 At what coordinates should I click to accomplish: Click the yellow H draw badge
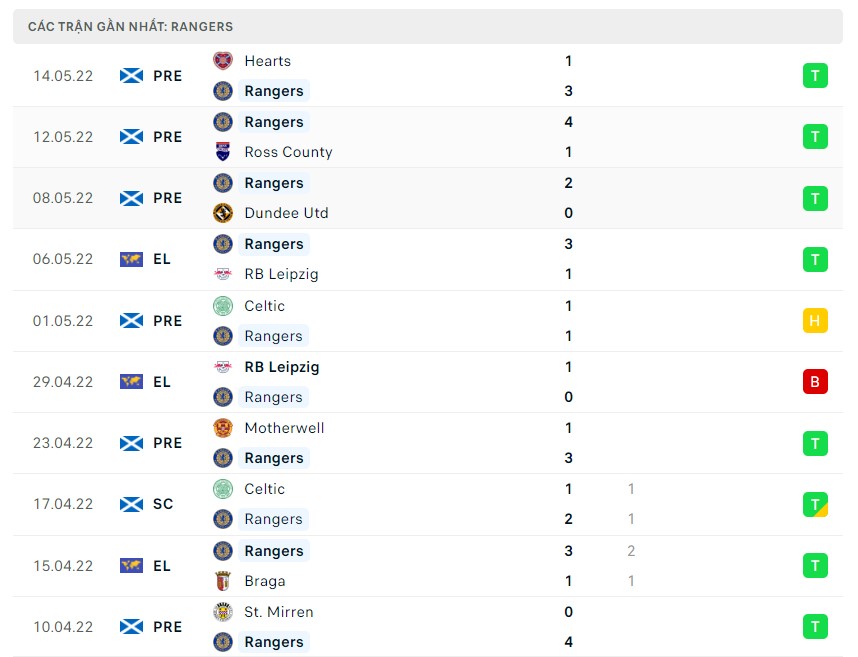pyautogui.click(x=815, y=321)
